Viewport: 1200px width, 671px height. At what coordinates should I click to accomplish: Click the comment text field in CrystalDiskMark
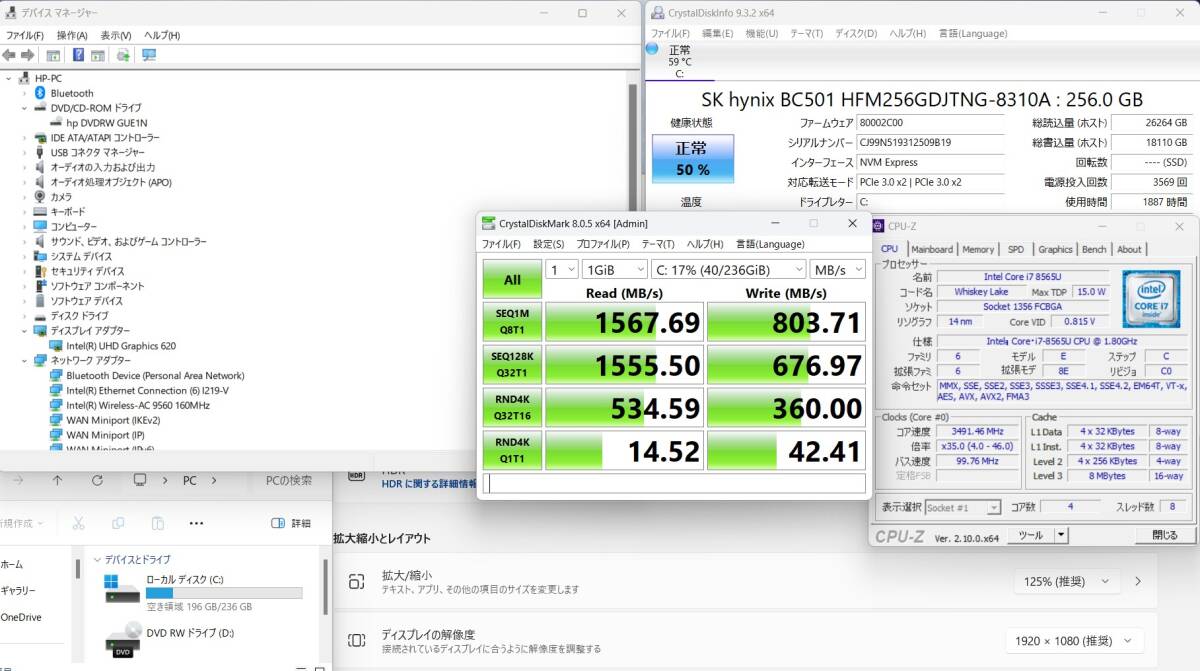(x=674, y=484)
